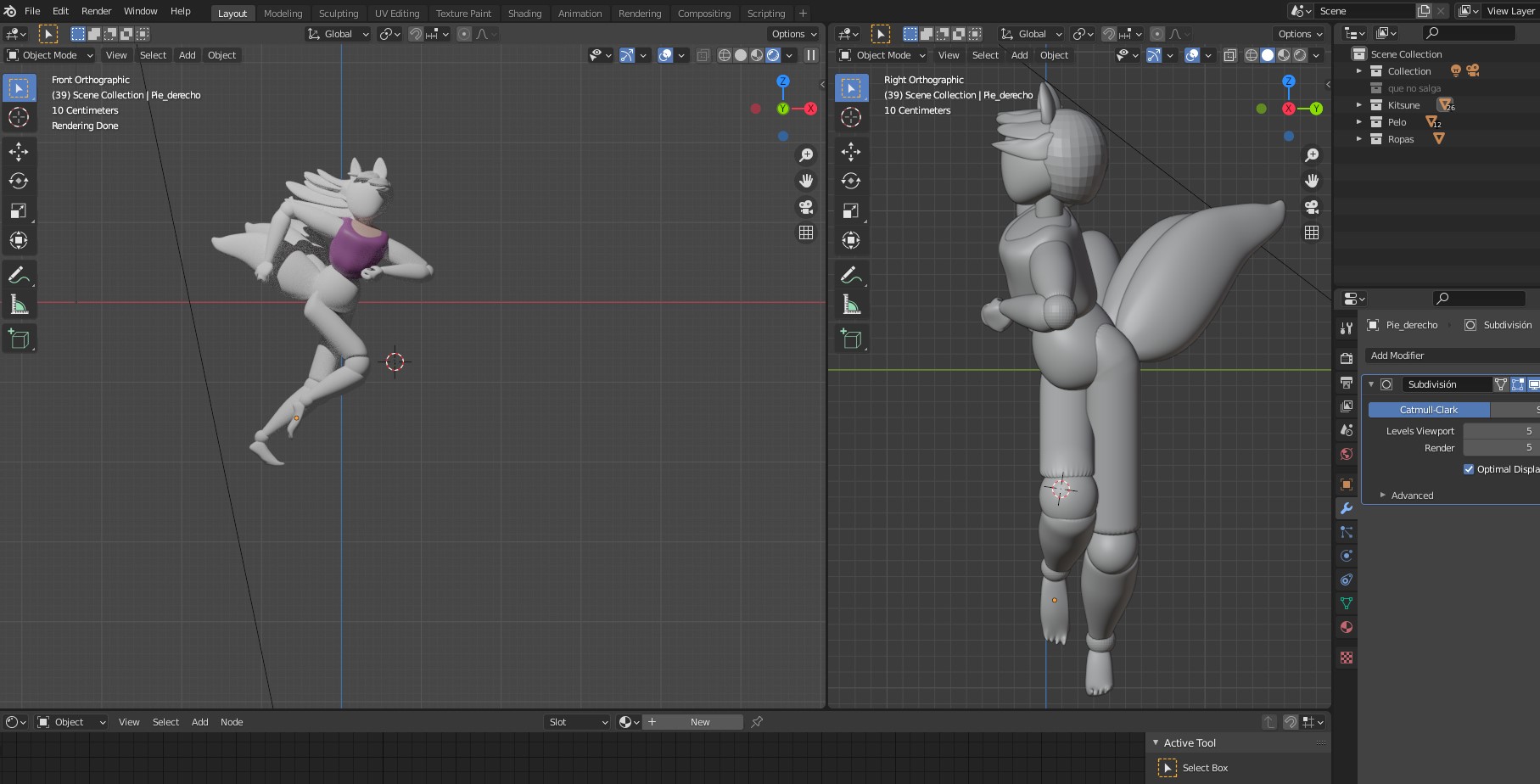Open the World properties tab
The width and height of the screenshot is (1540, 784).
pyautogui.click(x=1347, y=454)
